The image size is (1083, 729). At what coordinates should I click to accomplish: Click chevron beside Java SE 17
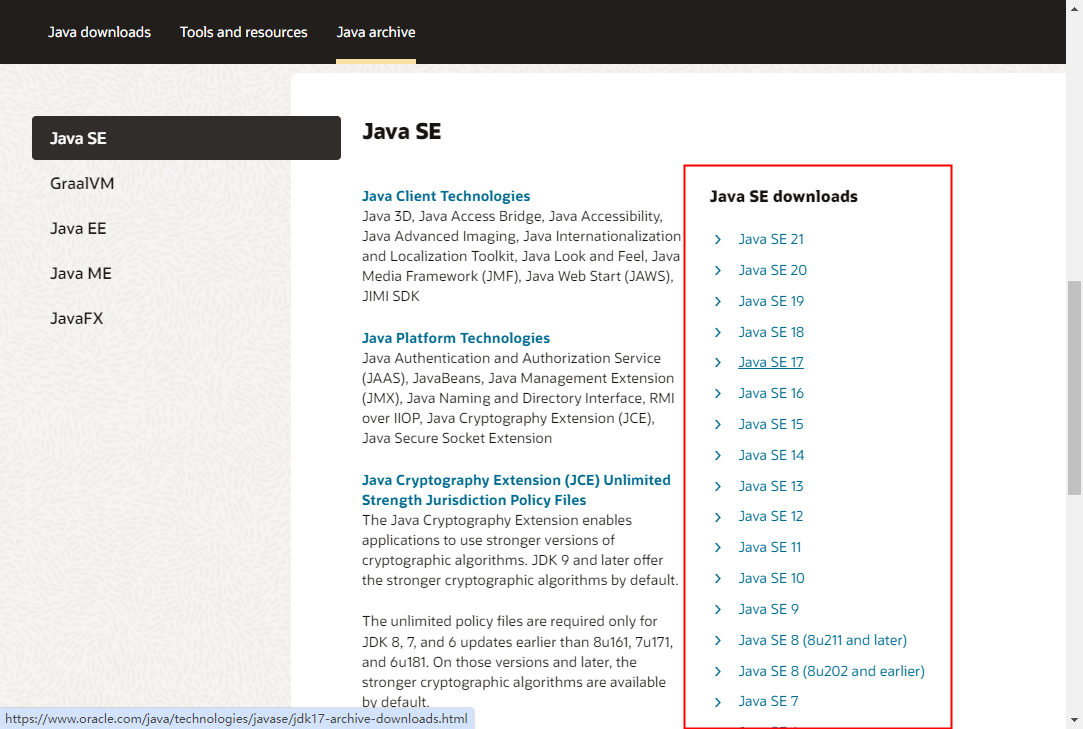coord(718,362)
